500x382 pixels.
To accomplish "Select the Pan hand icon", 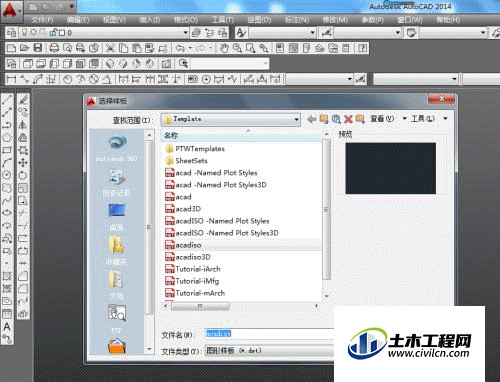I will (x=224, y=48).
